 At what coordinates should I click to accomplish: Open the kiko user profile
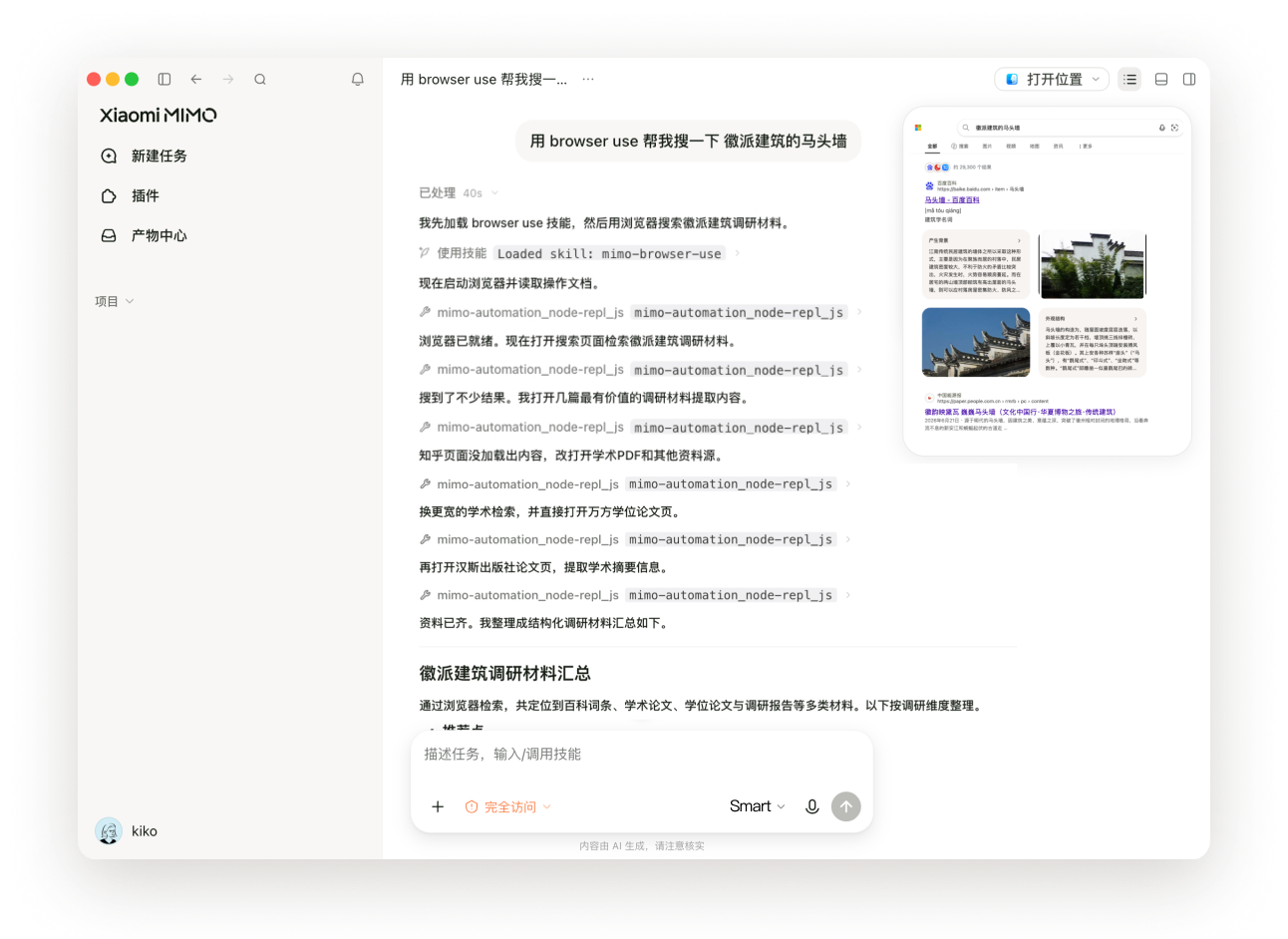coord(127,830)
